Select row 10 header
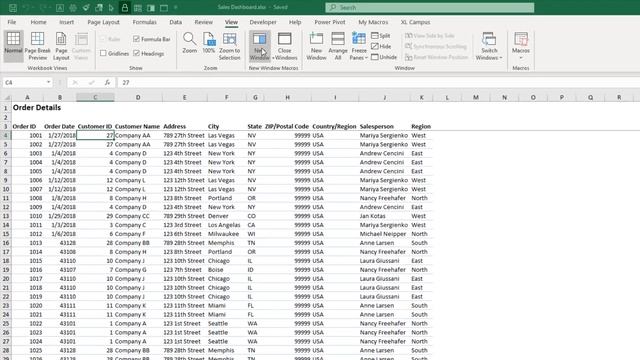 coord(6,189)
